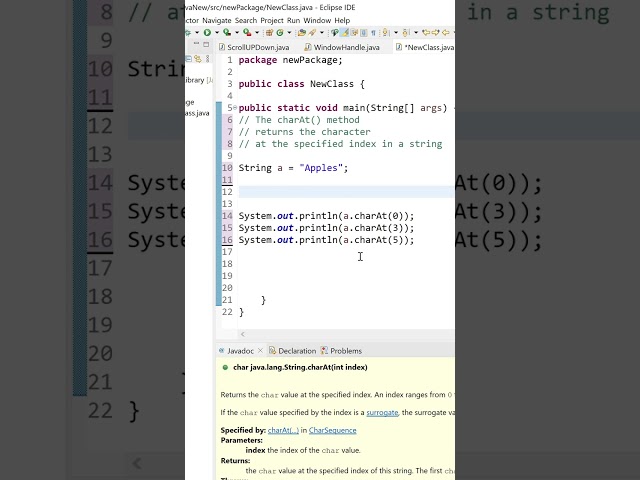Toggle Java editor breadcrumb
The width and height of the screenshot is (640, 480).
334,32
